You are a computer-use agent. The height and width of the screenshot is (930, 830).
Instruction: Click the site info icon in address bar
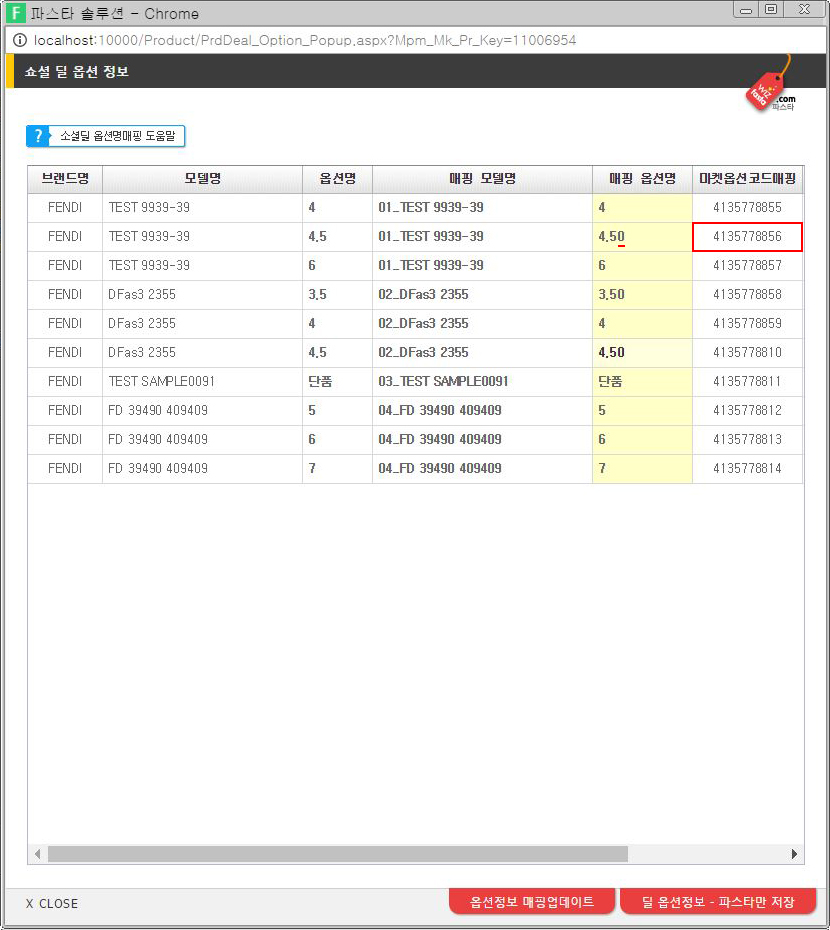pos(19,40)
